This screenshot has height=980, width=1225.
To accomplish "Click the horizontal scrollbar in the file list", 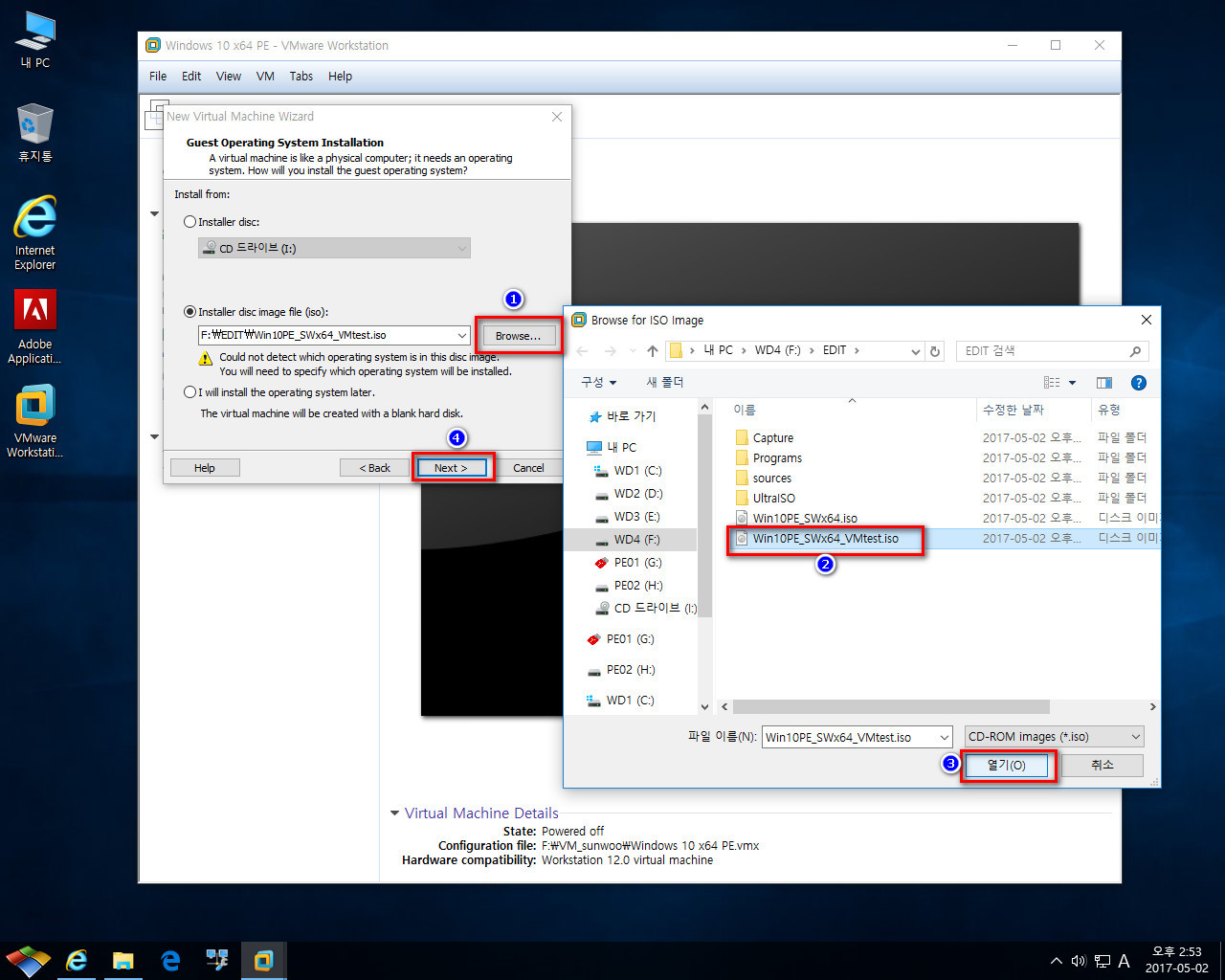I will pos(890,707).
